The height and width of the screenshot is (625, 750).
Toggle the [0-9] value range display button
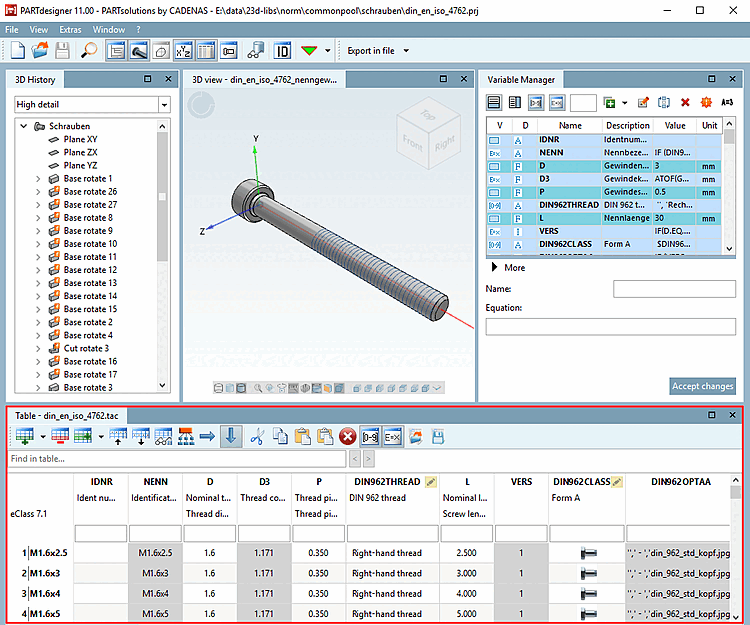pyautogui.click(x=370, y=436)
